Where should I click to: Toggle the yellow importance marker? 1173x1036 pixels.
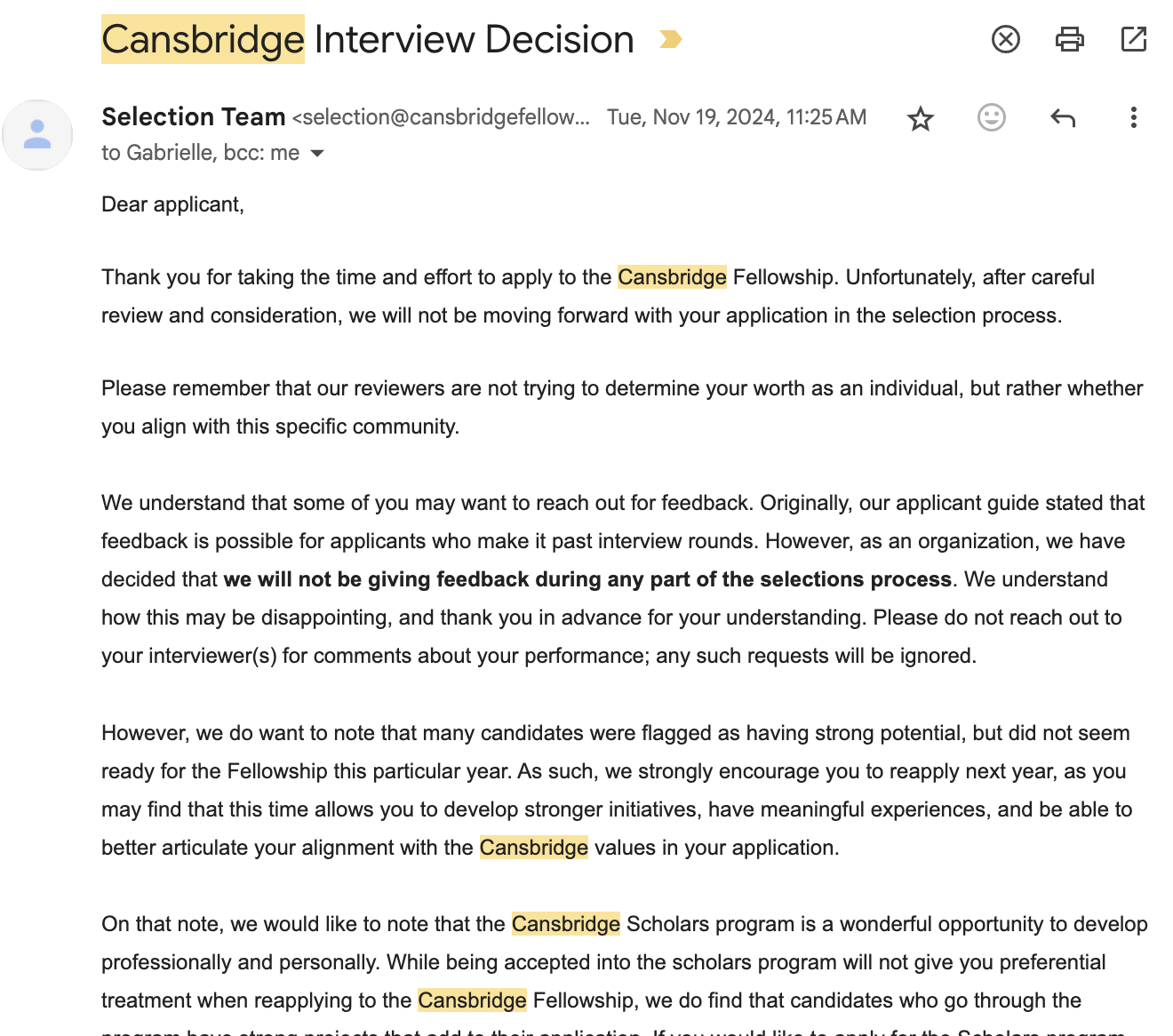point(671,39)
